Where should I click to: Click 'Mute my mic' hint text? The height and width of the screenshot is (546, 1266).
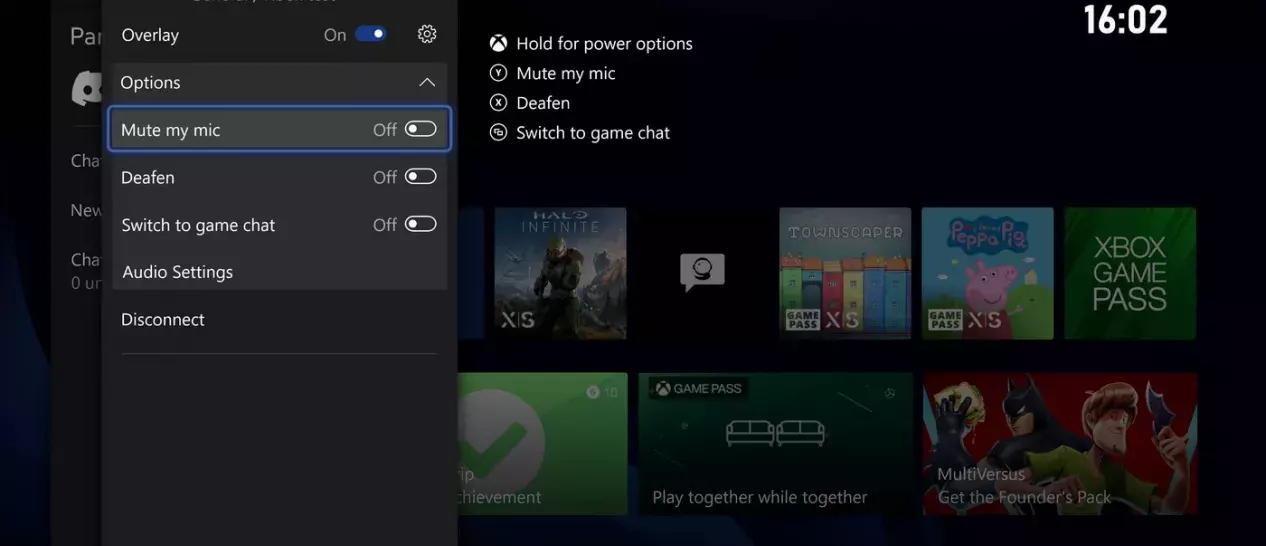point(566,74)
